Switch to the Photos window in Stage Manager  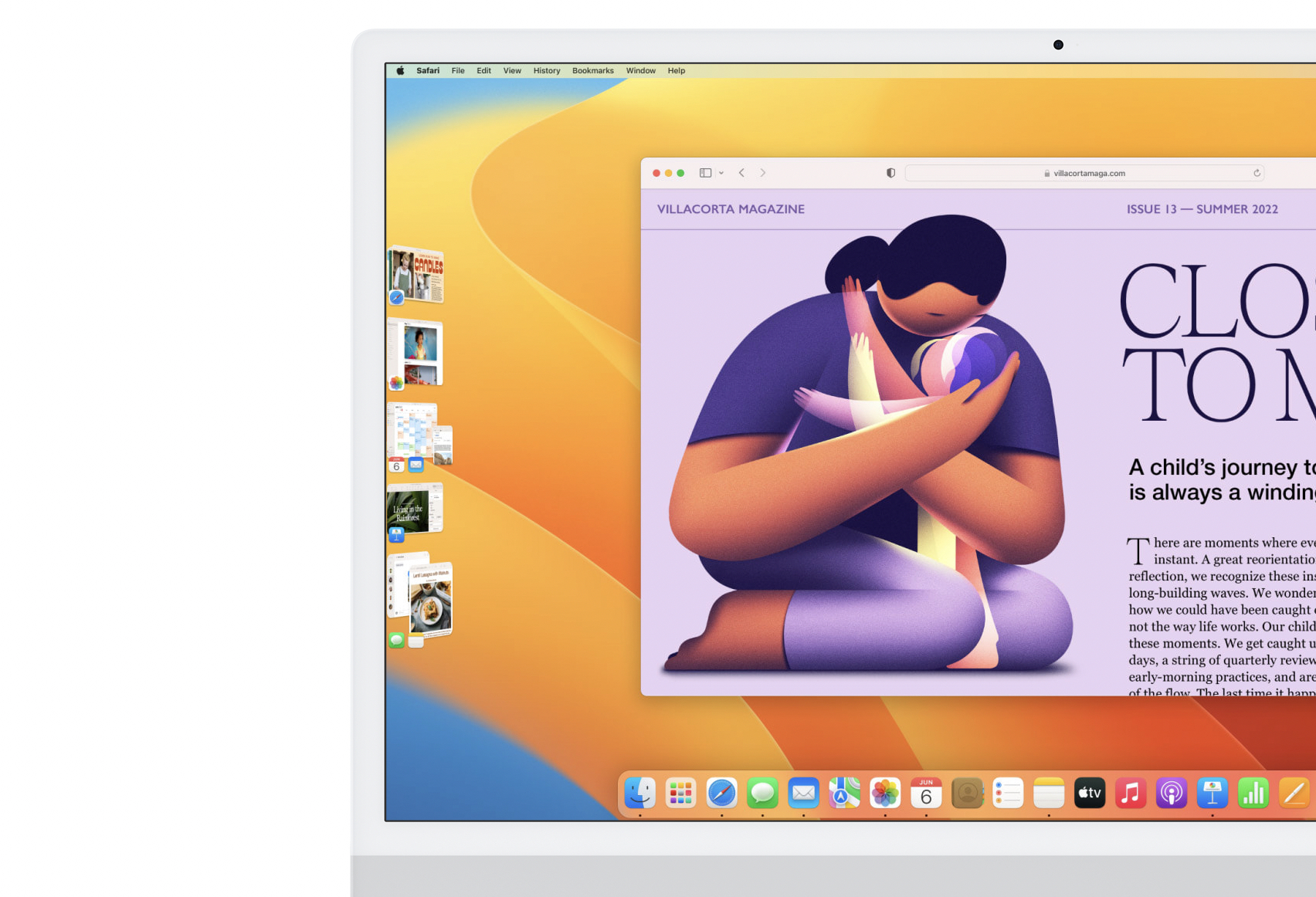(416, 354)
